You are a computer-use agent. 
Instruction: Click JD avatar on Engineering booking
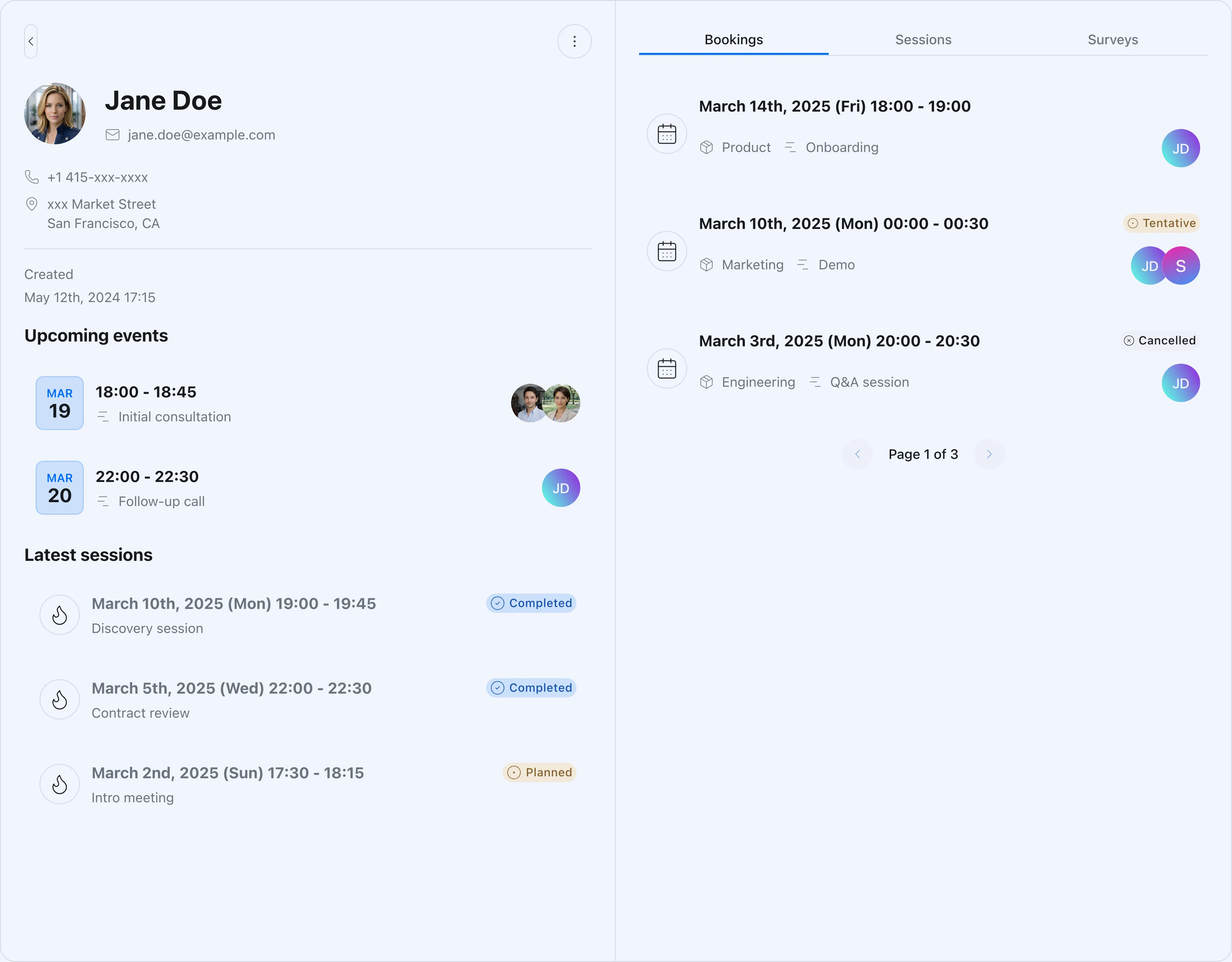pyautogui.click(x=1181, y=383)
